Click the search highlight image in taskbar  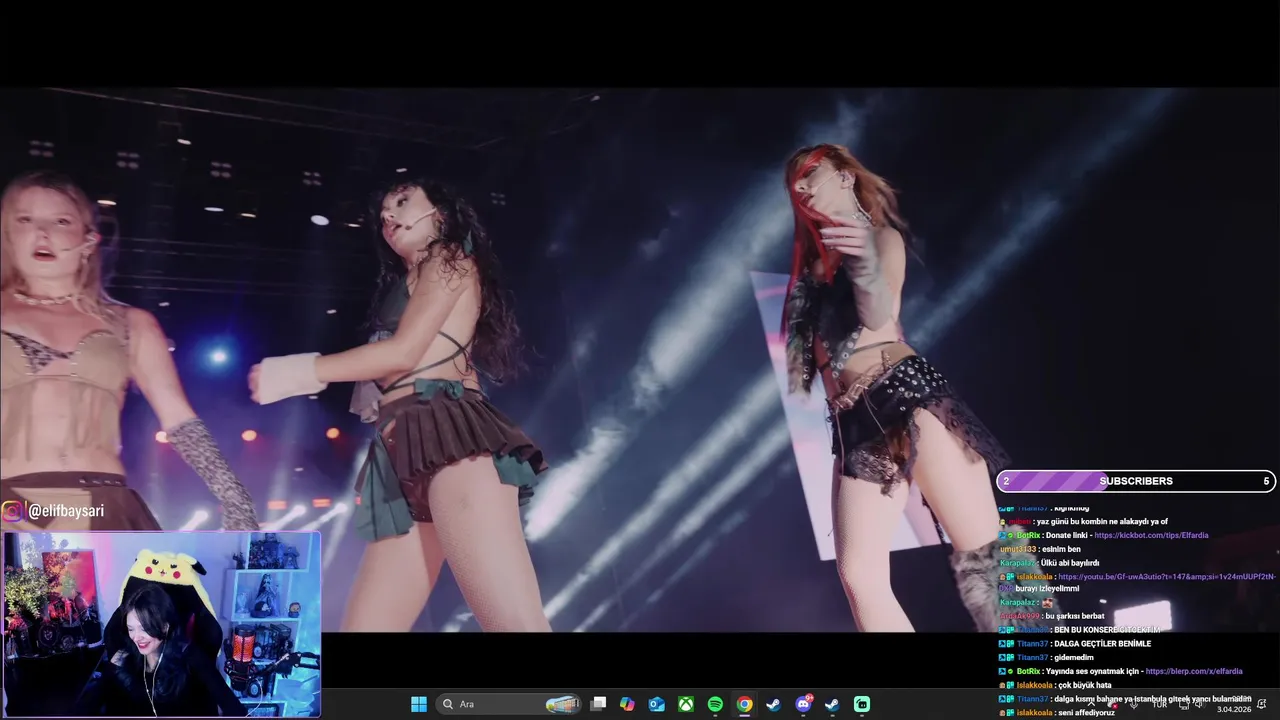pos(562,704)
